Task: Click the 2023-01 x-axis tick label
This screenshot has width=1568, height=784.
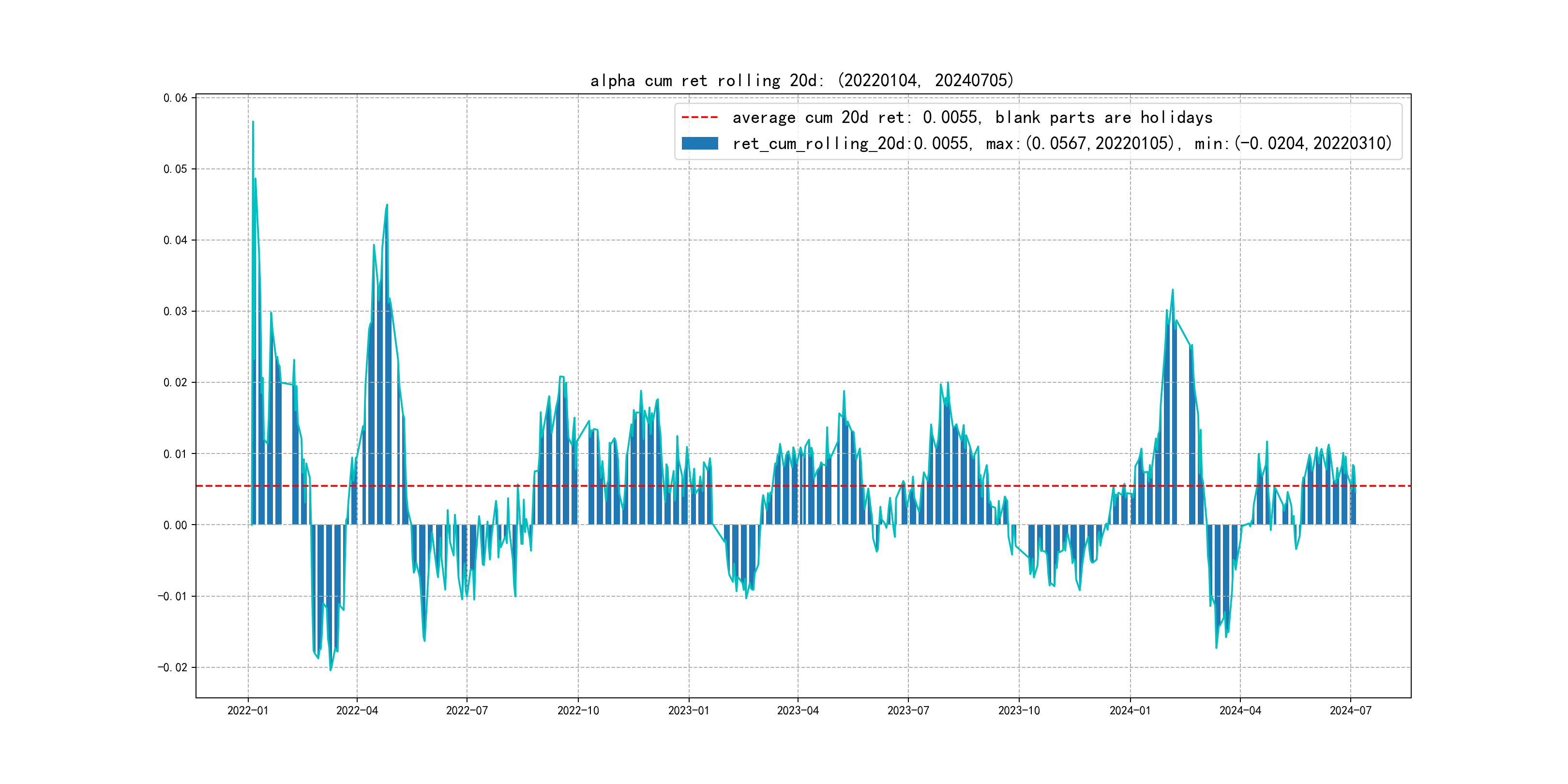Action: point(689,710)
